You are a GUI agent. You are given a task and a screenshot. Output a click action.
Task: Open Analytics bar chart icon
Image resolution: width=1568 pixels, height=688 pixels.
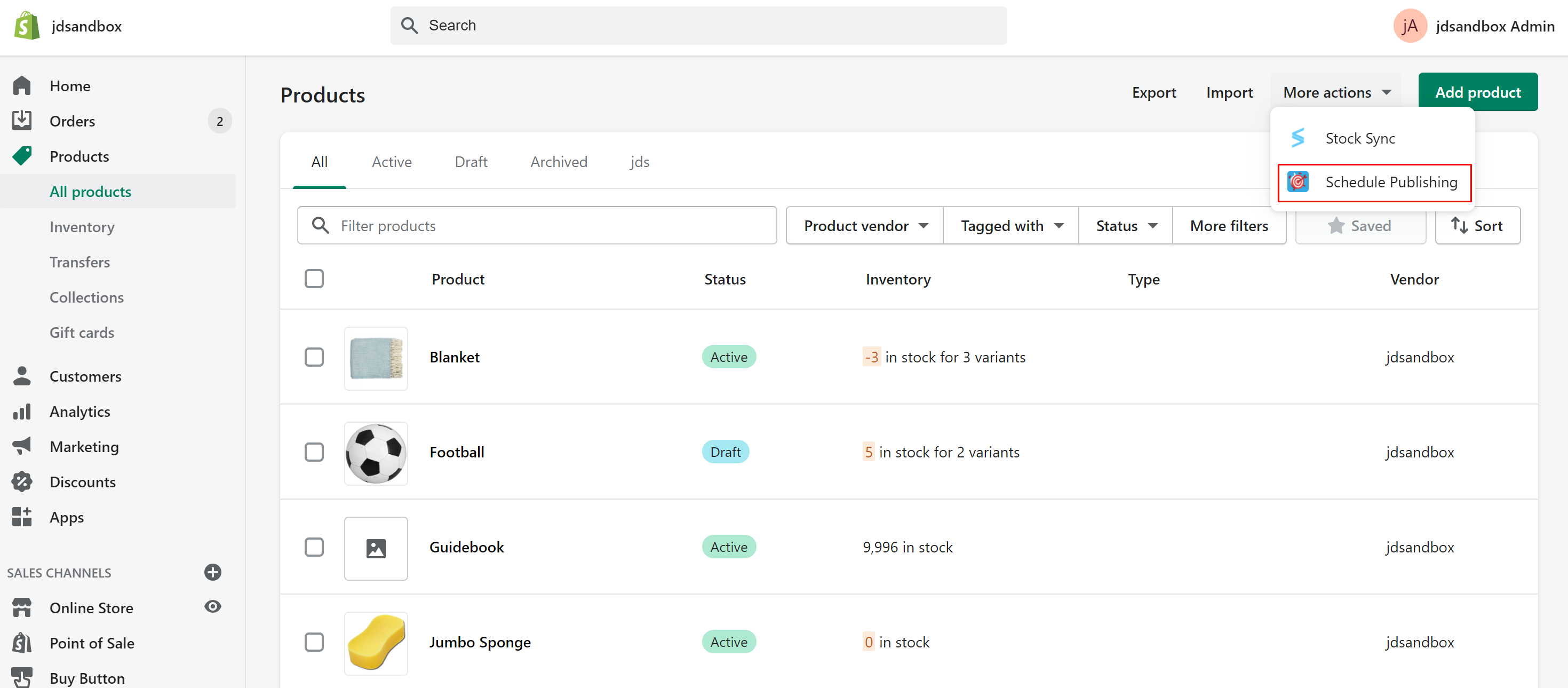pos(22,412)
